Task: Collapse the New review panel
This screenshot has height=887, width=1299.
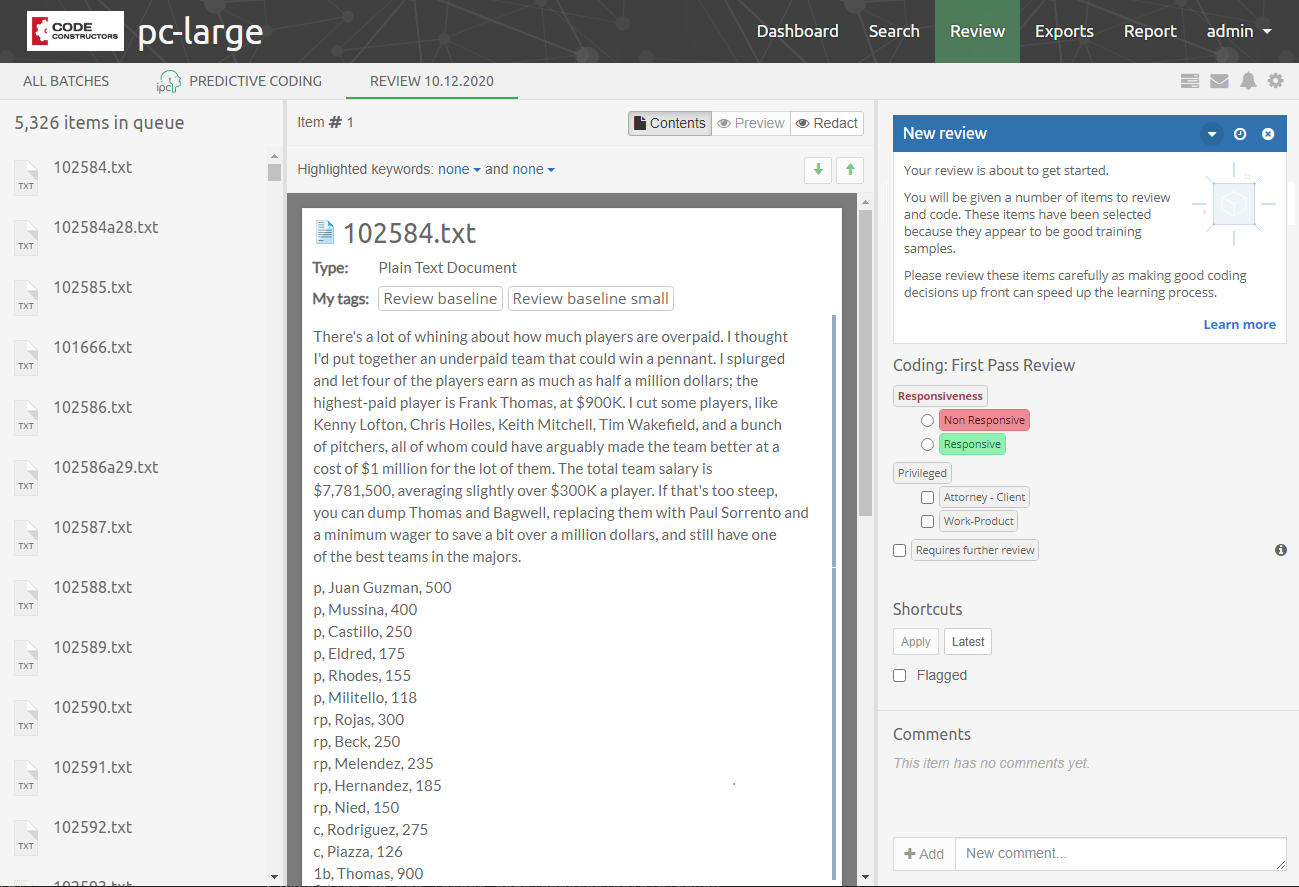Action: tap(1211, 133)
